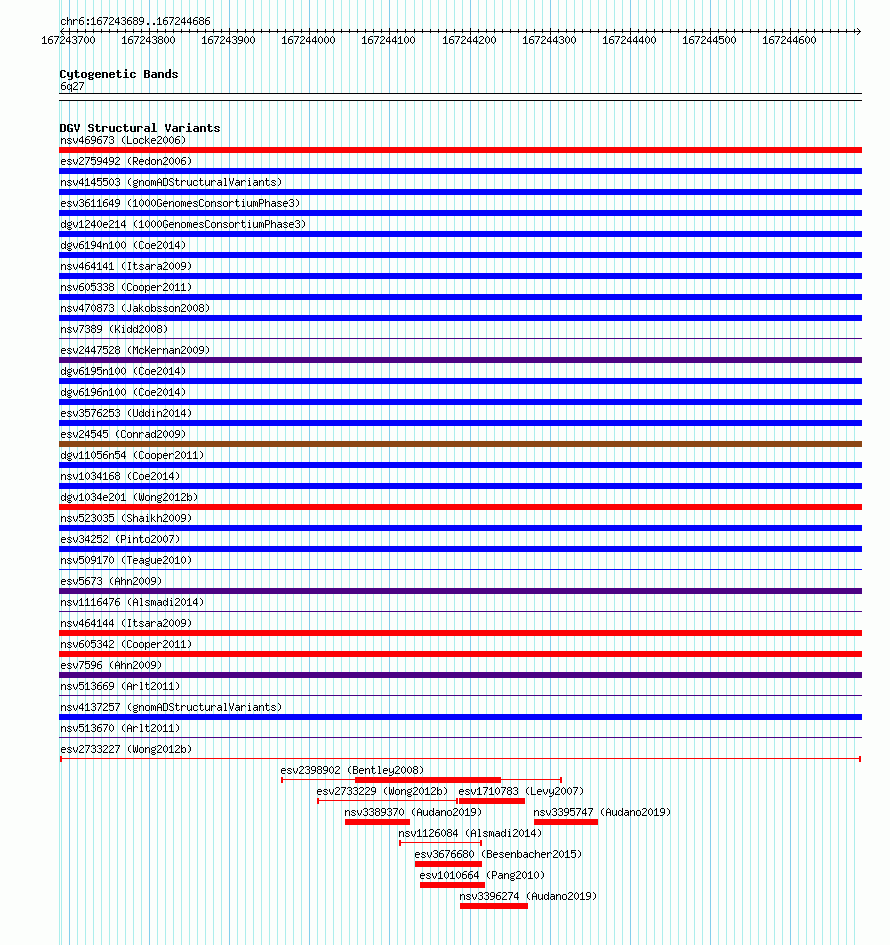Open nsv4145503 (gnomADStructuralVariants) label

[x=171, y=182]
